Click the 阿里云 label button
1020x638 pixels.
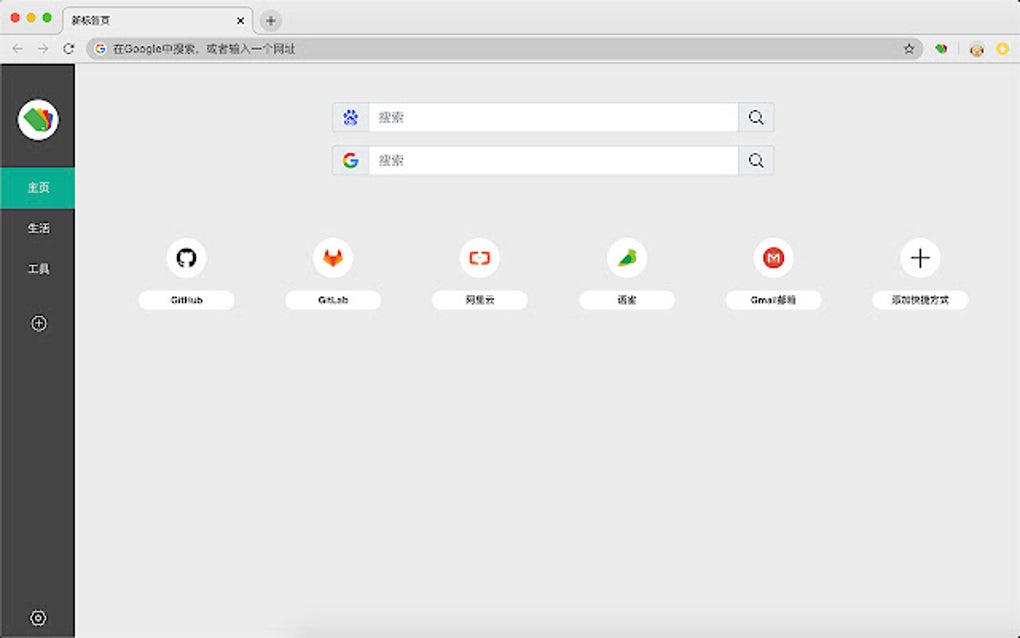click(479, 300)
